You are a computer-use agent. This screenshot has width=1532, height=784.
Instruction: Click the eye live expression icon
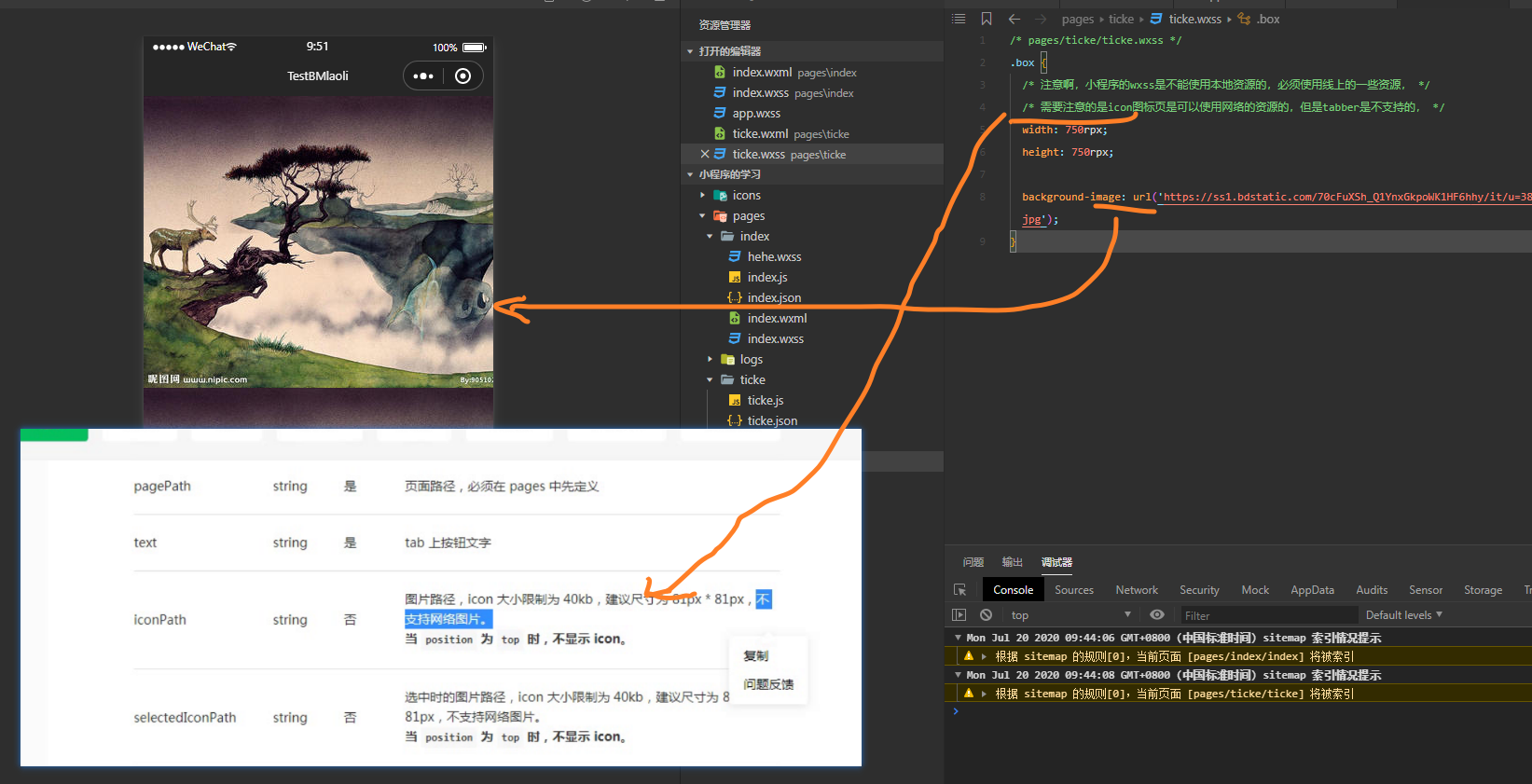[1157, 615]
